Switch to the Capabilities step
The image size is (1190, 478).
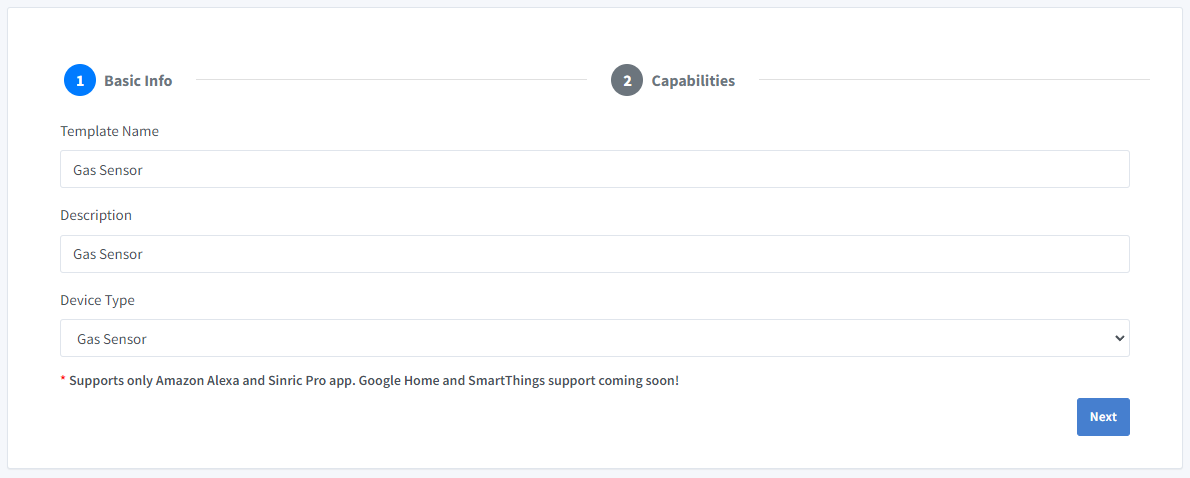(x=693, y=81)
